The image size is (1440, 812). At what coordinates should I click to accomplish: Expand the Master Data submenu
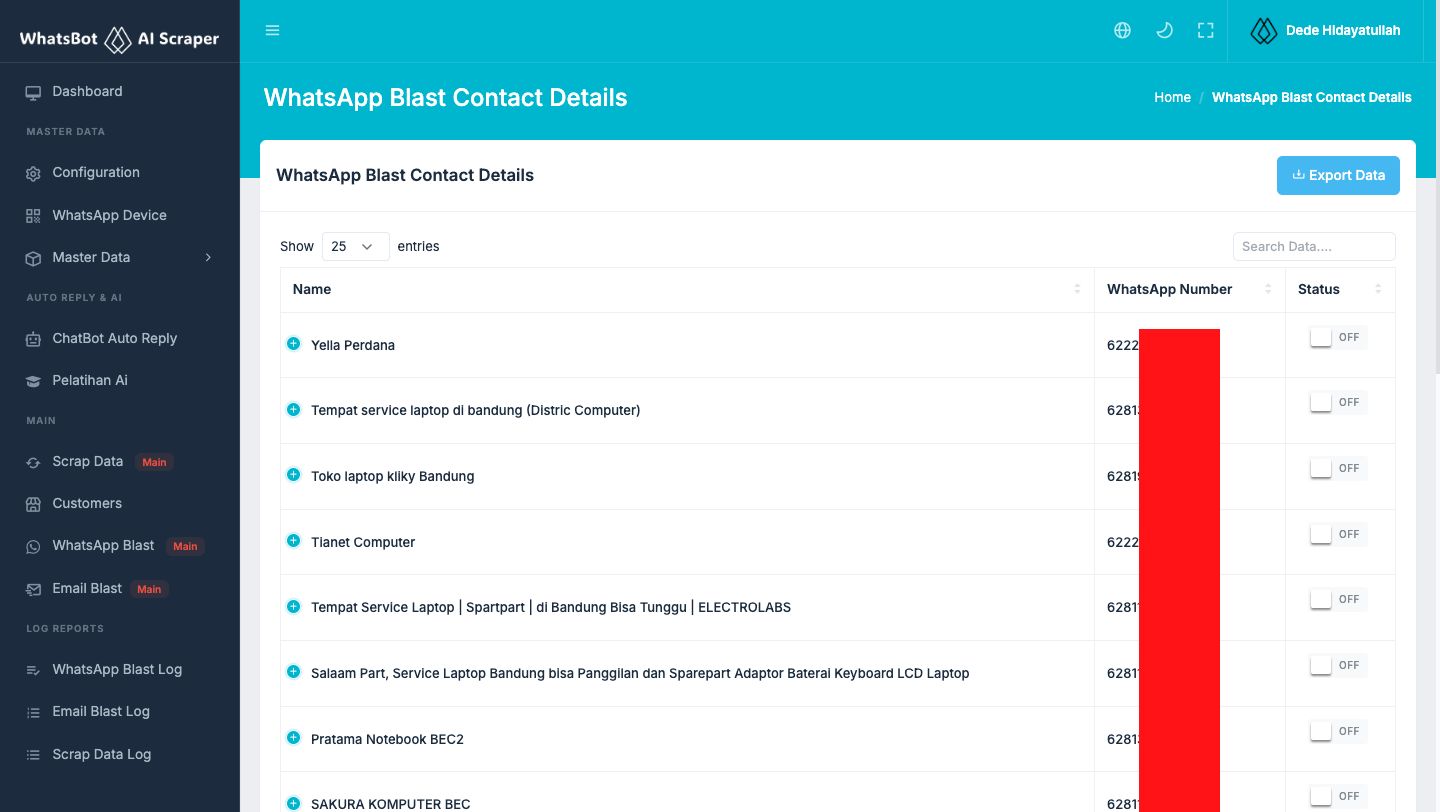pyautogui.click(x=208, y=258)
